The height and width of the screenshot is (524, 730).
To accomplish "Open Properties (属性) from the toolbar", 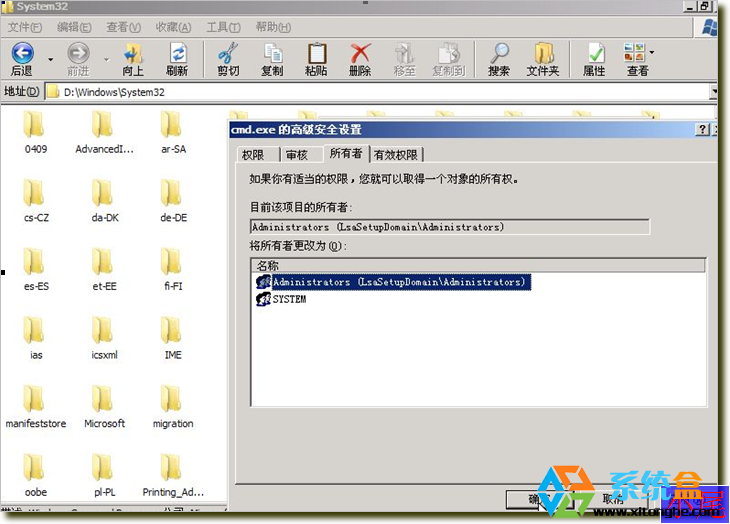I will (x=595, y=60).
